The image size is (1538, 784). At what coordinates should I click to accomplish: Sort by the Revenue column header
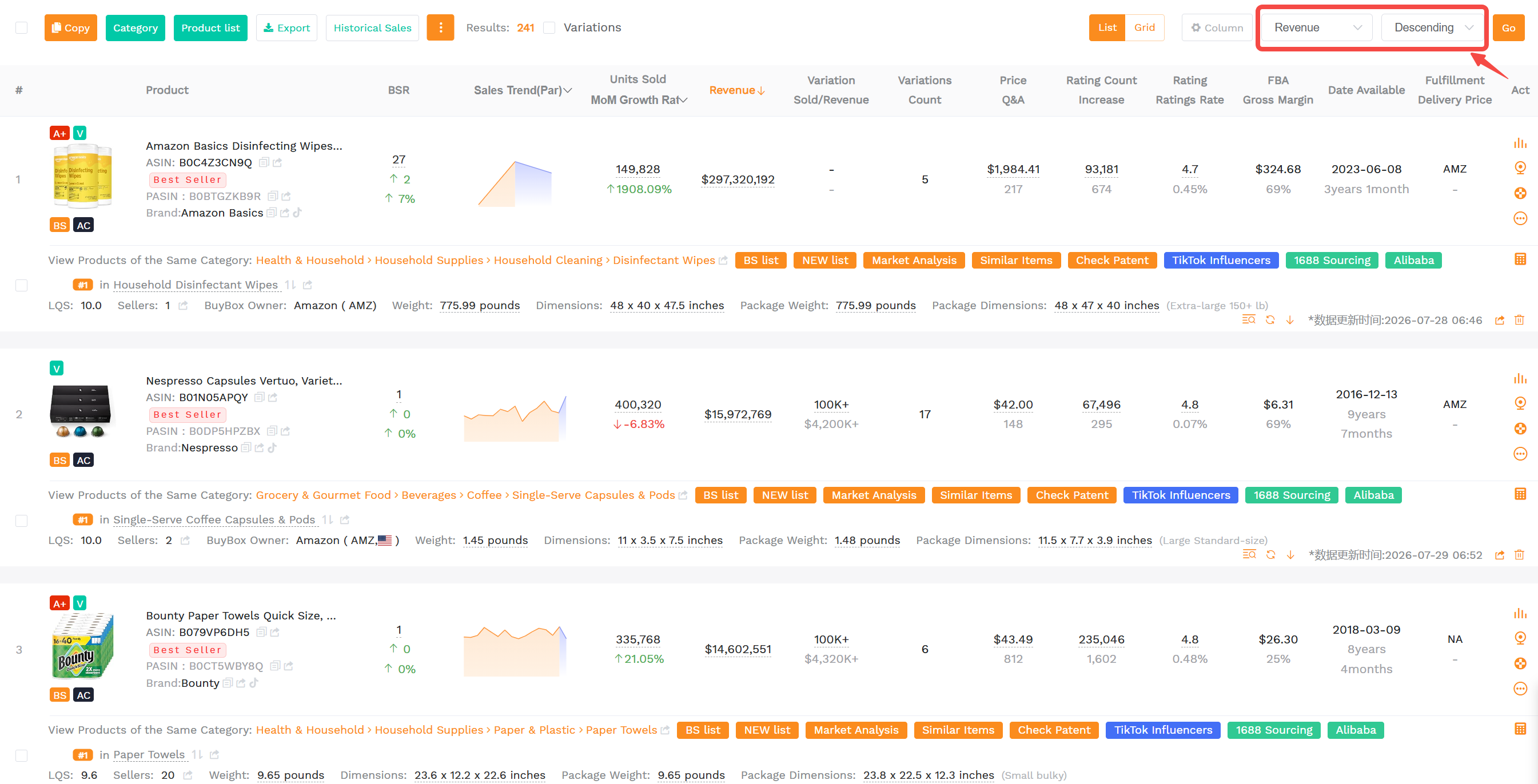coord(737,90)
